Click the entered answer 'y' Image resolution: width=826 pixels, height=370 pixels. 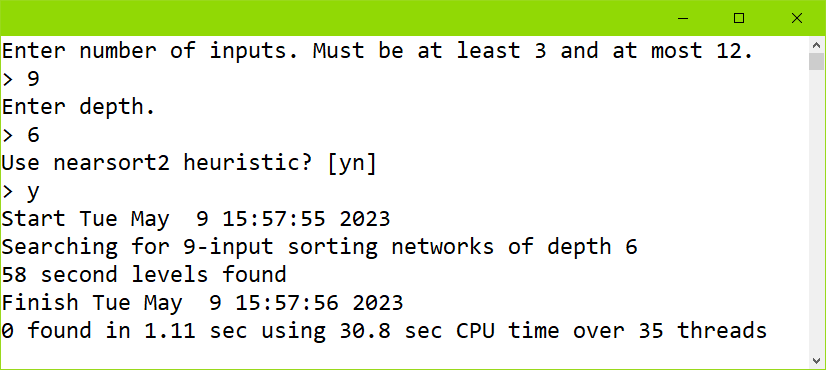tap(33, 193)
